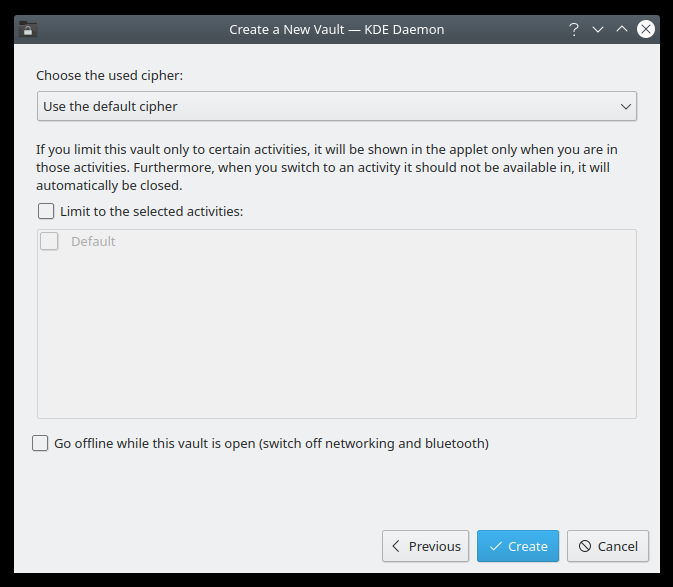Click the left chevron icon on Previous
This screenshot has height=587, width=673.
396,546
